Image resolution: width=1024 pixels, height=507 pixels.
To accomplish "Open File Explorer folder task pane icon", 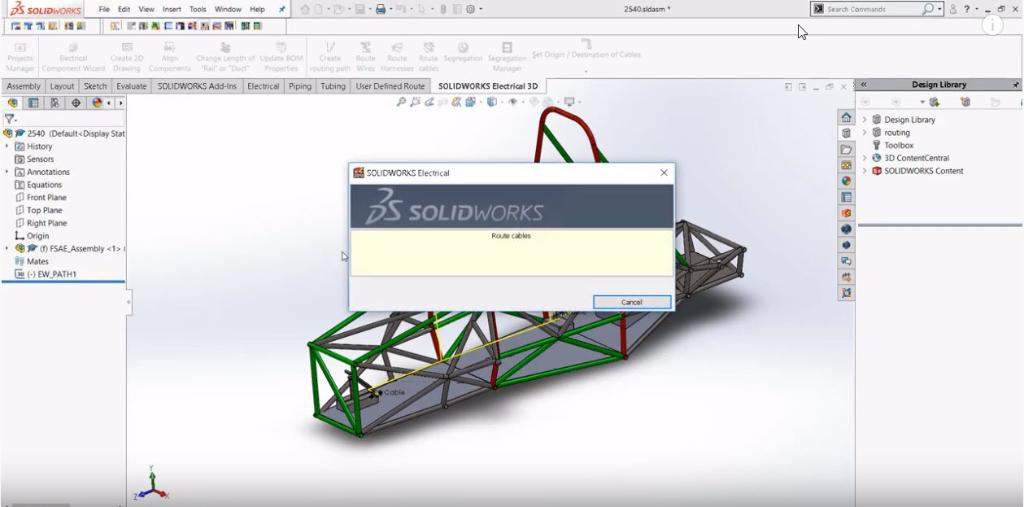I will coord(846,150).
